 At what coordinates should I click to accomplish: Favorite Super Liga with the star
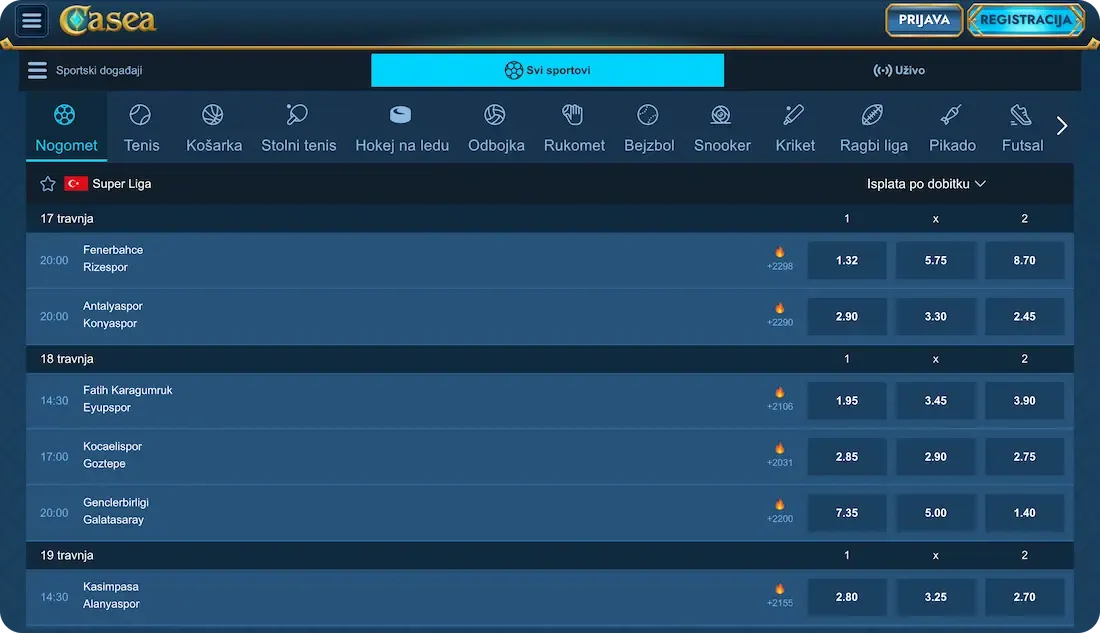pyautogui.click(x=47, y=184)
